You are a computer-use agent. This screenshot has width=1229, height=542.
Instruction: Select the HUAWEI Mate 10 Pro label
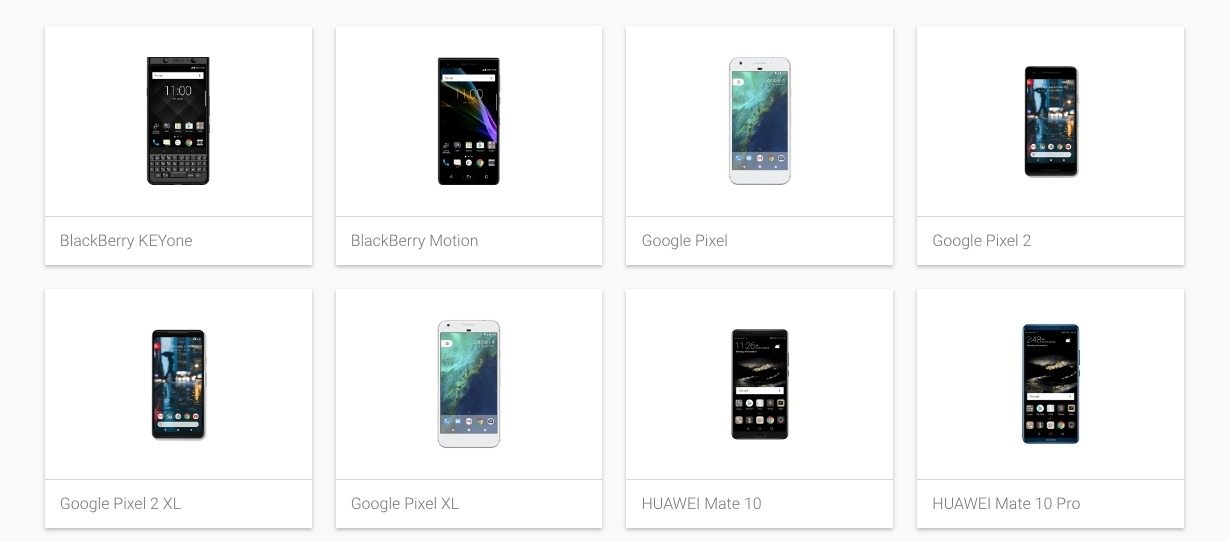pos(1006,504)
